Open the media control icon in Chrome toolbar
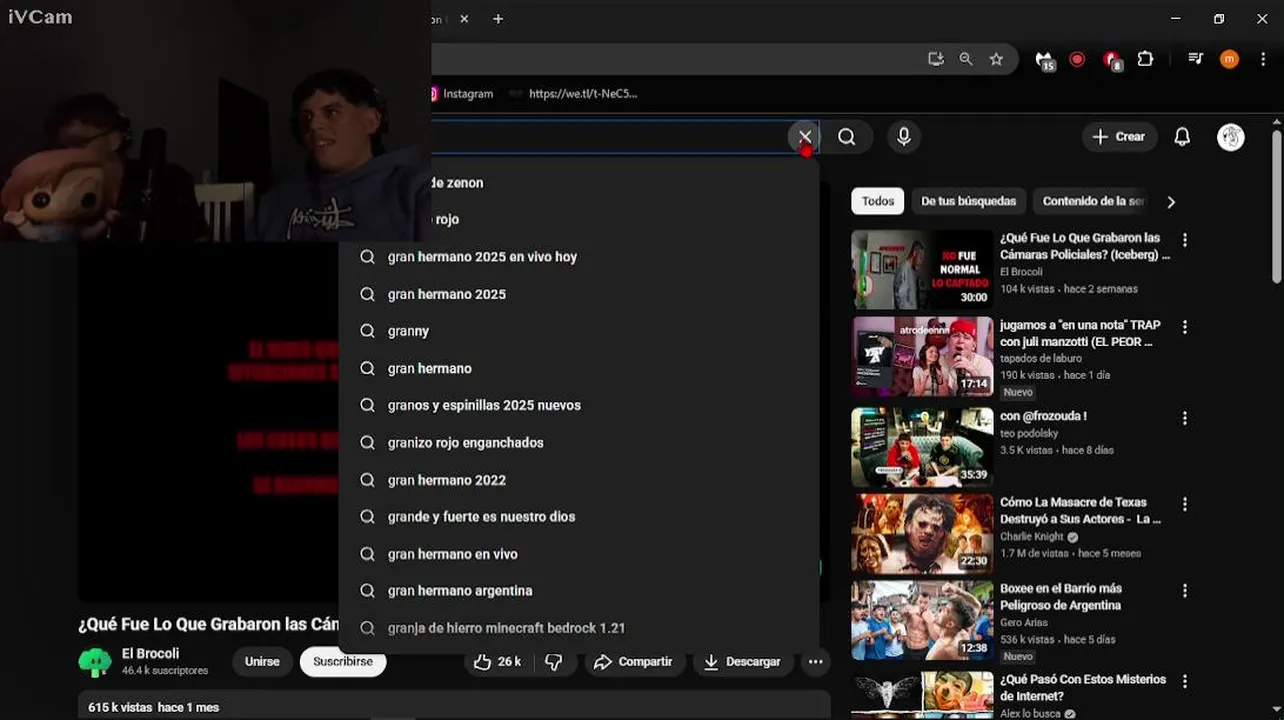The image size is (1284, 720). click(1195, 59)
